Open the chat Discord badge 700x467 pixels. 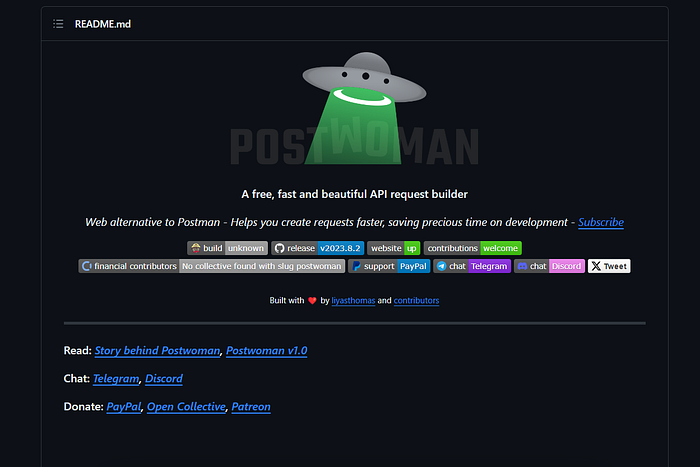pos(549,266)
